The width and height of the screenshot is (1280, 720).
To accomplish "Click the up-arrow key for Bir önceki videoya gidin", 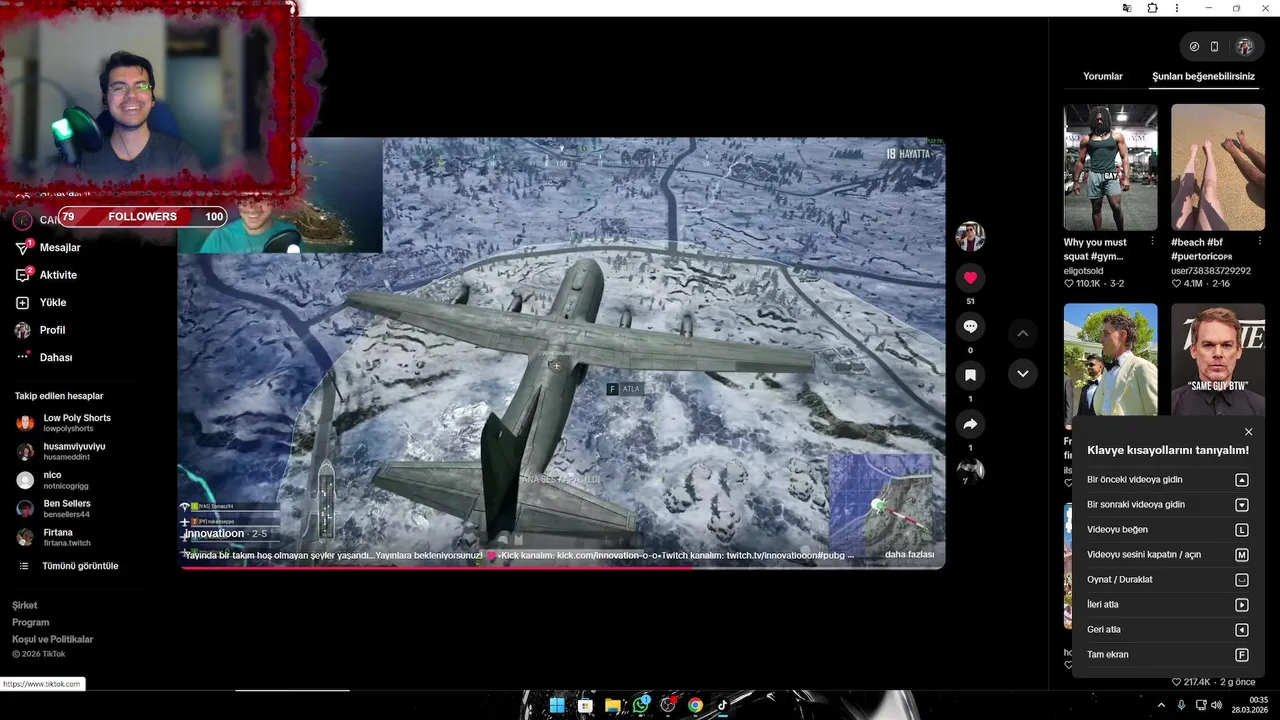I will tap(1242, 480).
